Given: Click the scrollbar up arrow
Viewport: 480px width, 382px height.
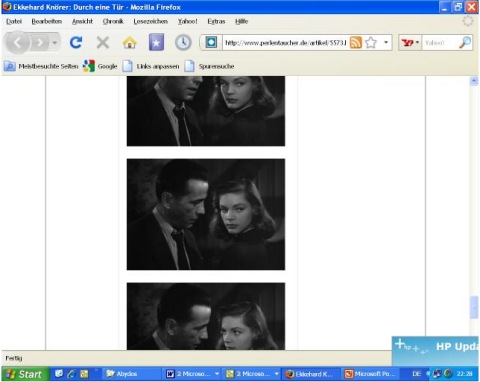Looking at the screenshot, I should point(474,81).
